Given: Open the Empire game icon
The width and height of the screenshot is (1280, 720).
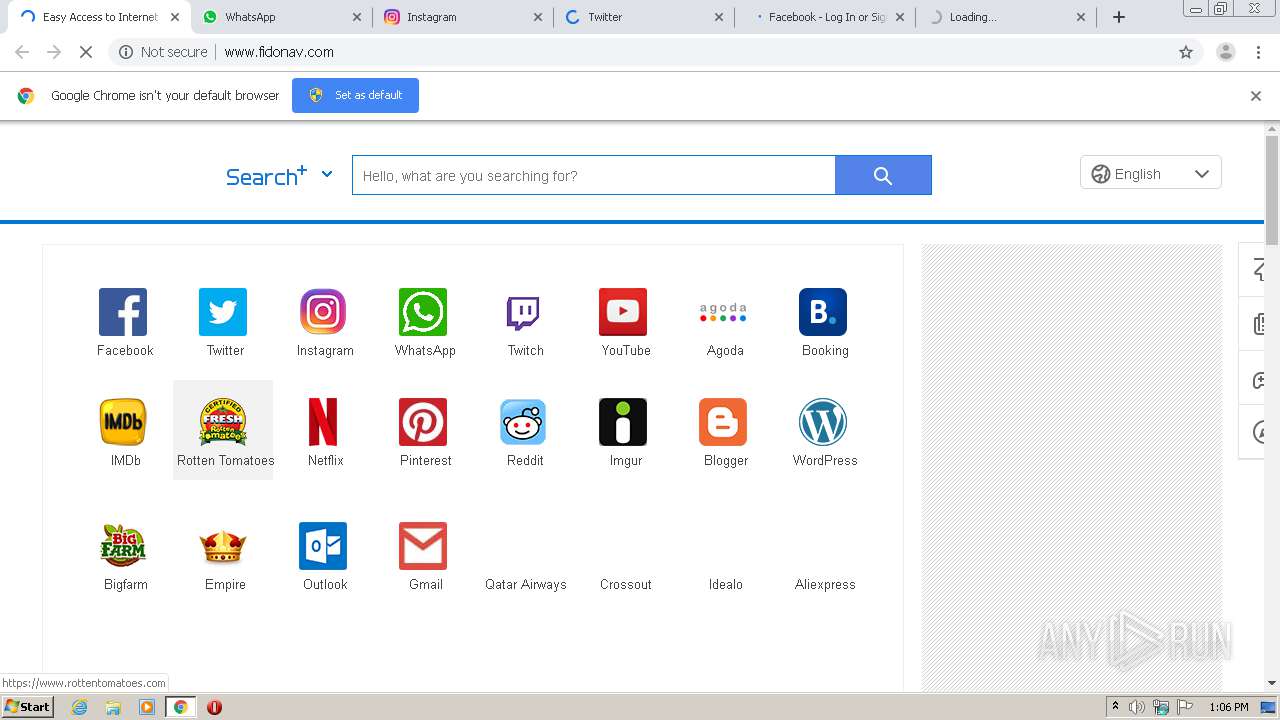Looking at the screenshot, I should (x=223, y=546).
